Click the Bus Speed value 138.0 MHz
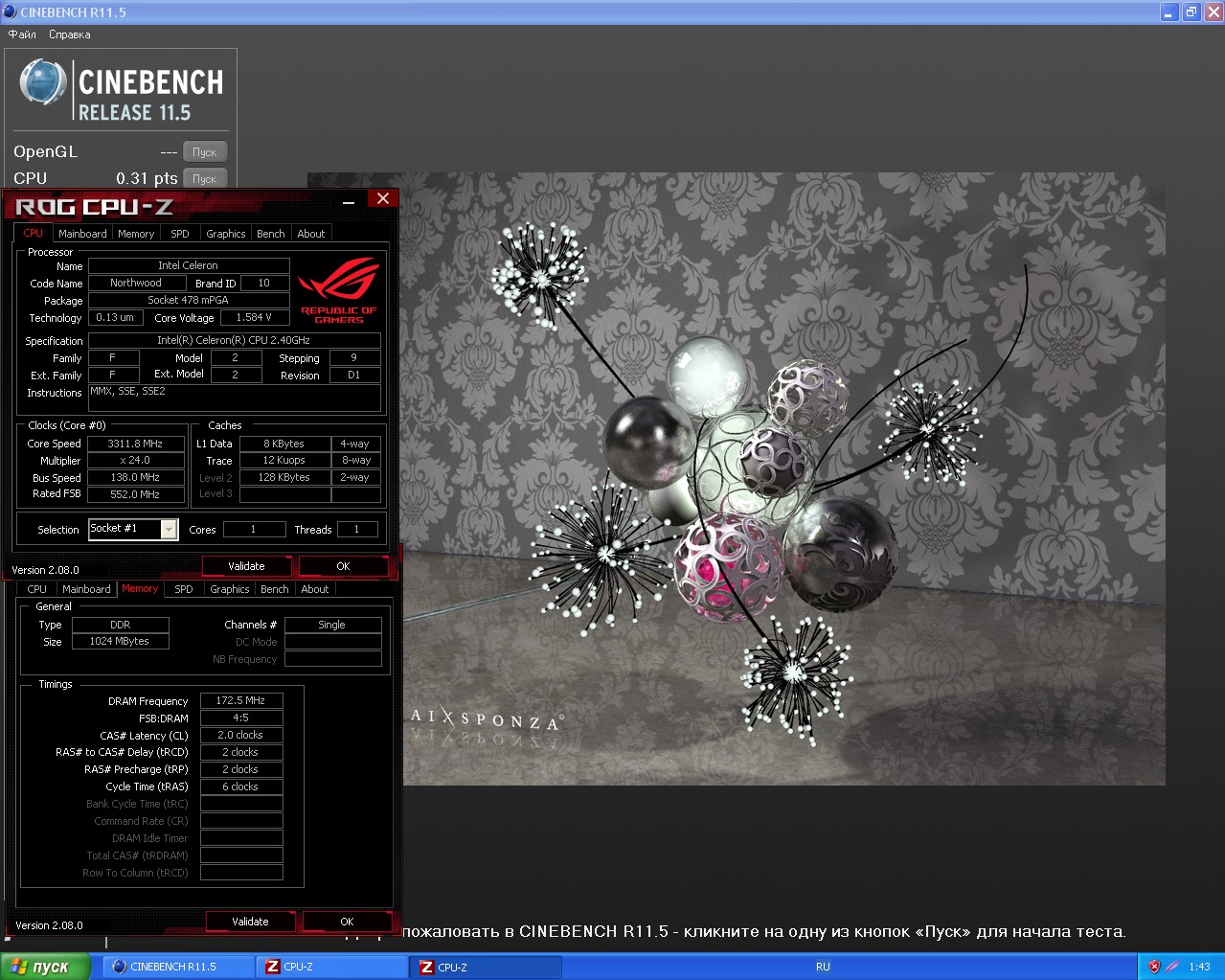This screenshot has height=980, width=1225. tap(136, 477)
